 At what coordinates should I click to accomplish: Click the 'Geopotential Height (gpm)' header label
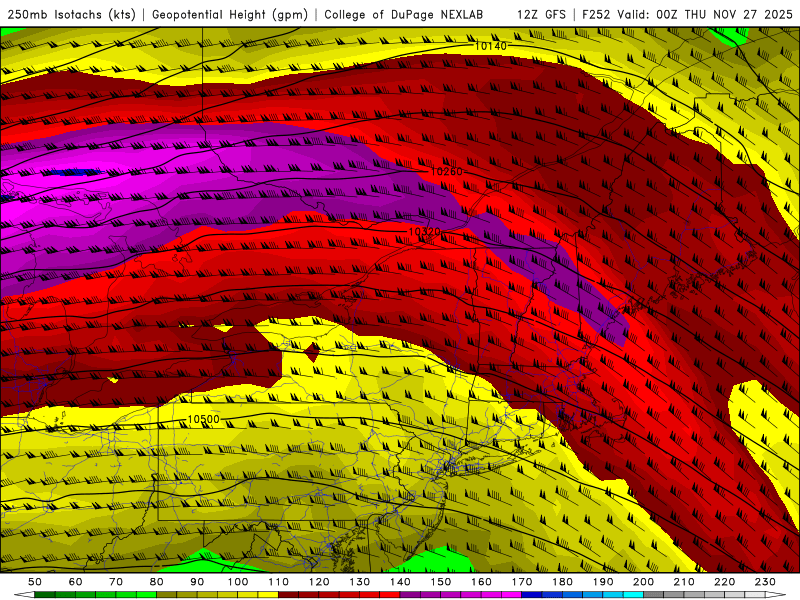(x=230, y=14)
